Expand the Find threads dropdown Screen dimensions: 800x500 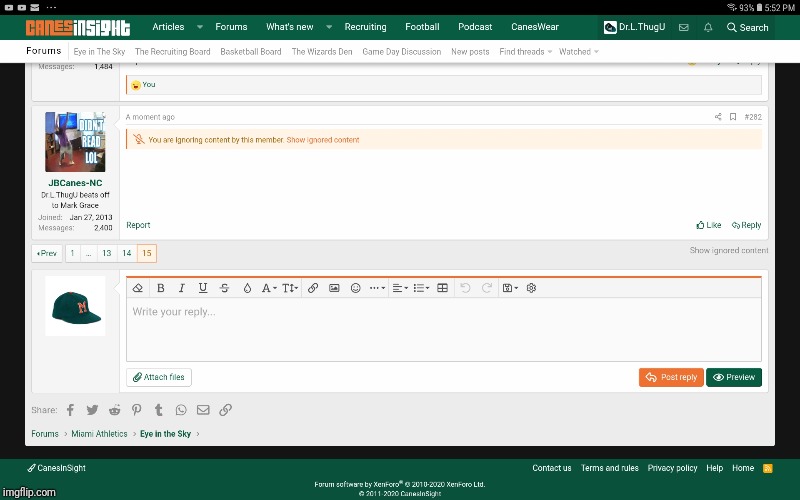[x=525, y=51]
